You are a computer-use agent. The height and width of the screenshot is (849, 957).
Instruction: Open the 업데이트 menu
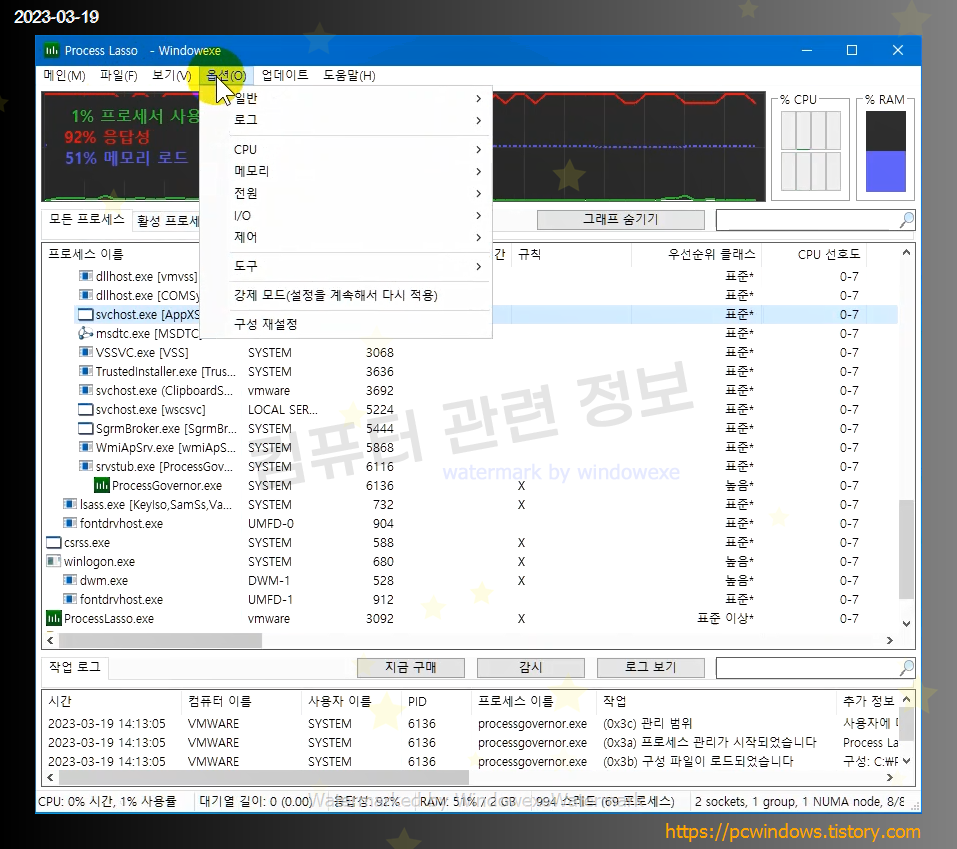[x=285, y=76]
